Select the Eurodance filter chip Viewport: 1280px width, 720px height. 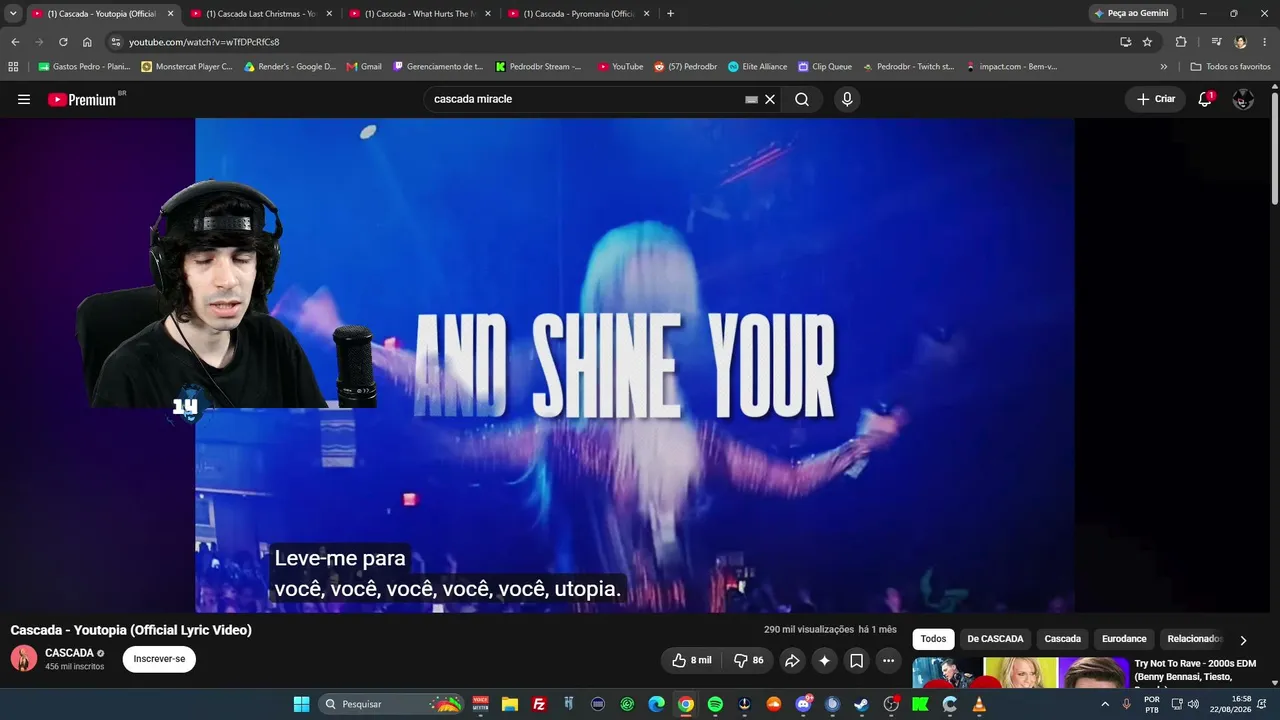1124,639
